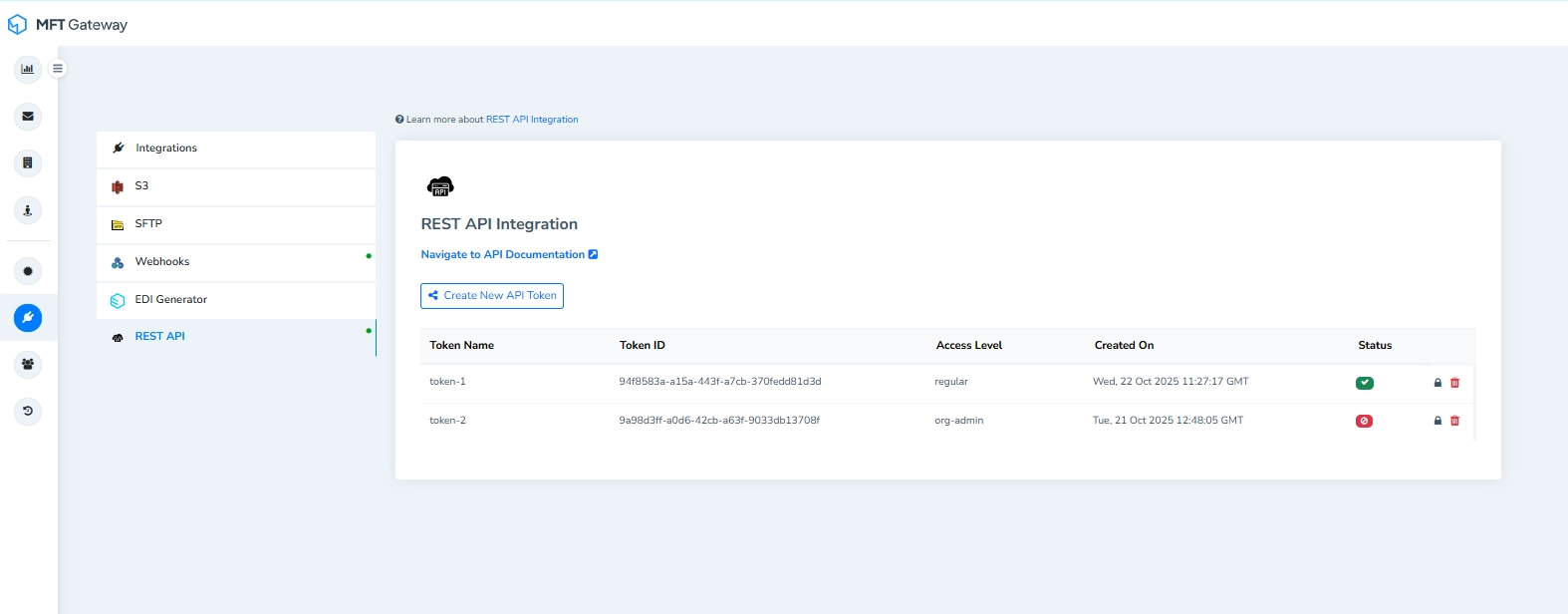Screen dimensions: 1568x614
Task: Click the question mark help icon
Action: (399, 120)
